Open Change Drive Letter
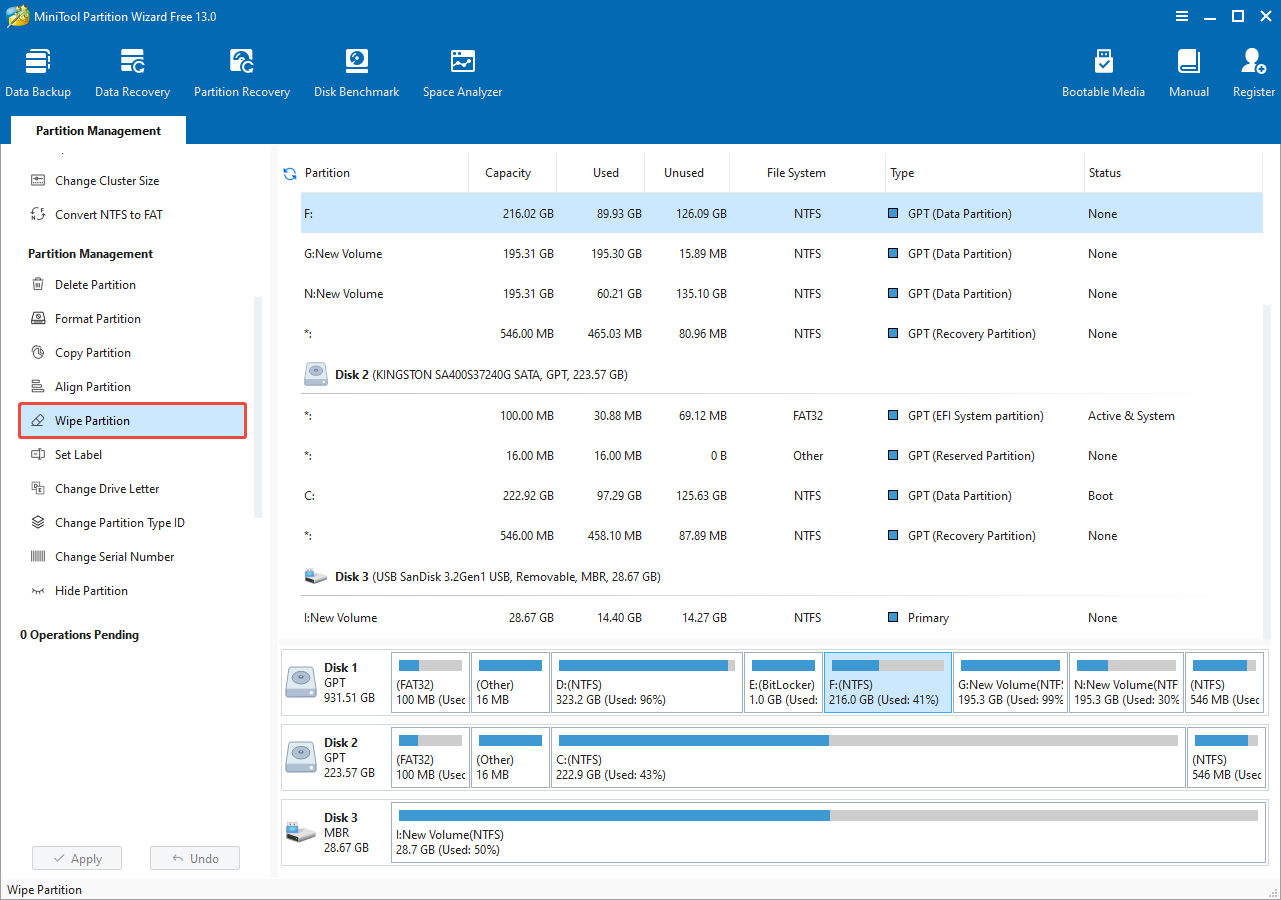This screenshot has width=1281, height=900. 108,488
